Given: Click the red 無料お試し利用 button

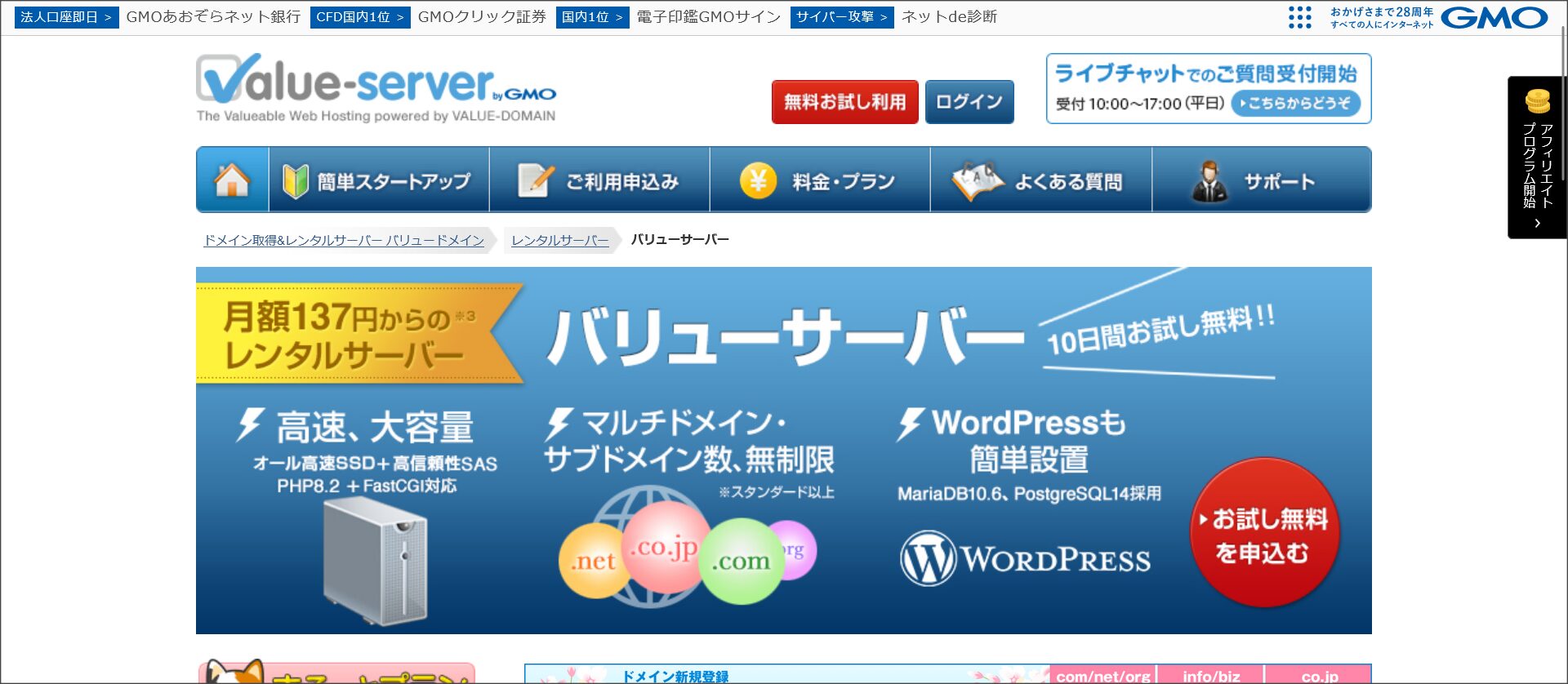Looking at the screenshot, I should coord(845,102).
